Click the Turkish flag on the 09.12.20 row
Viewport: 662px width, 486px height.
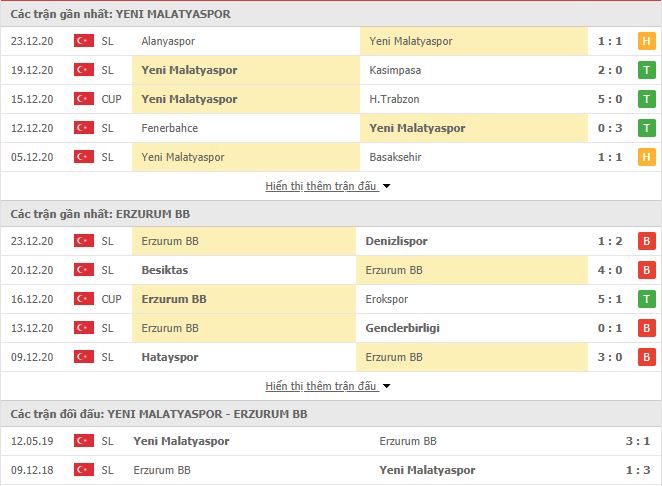pyautogui.click(x=84, y=356)
